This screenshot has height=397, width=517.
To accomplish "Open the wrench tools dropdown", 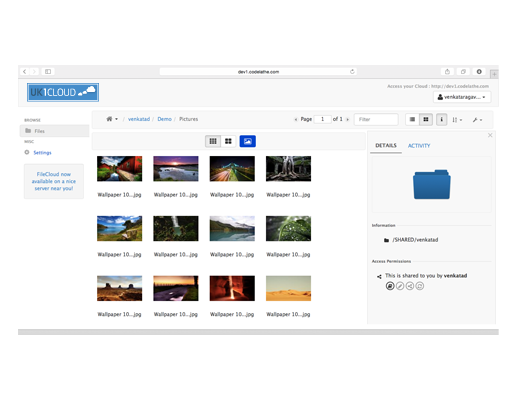I will click(x=477, y=120).
